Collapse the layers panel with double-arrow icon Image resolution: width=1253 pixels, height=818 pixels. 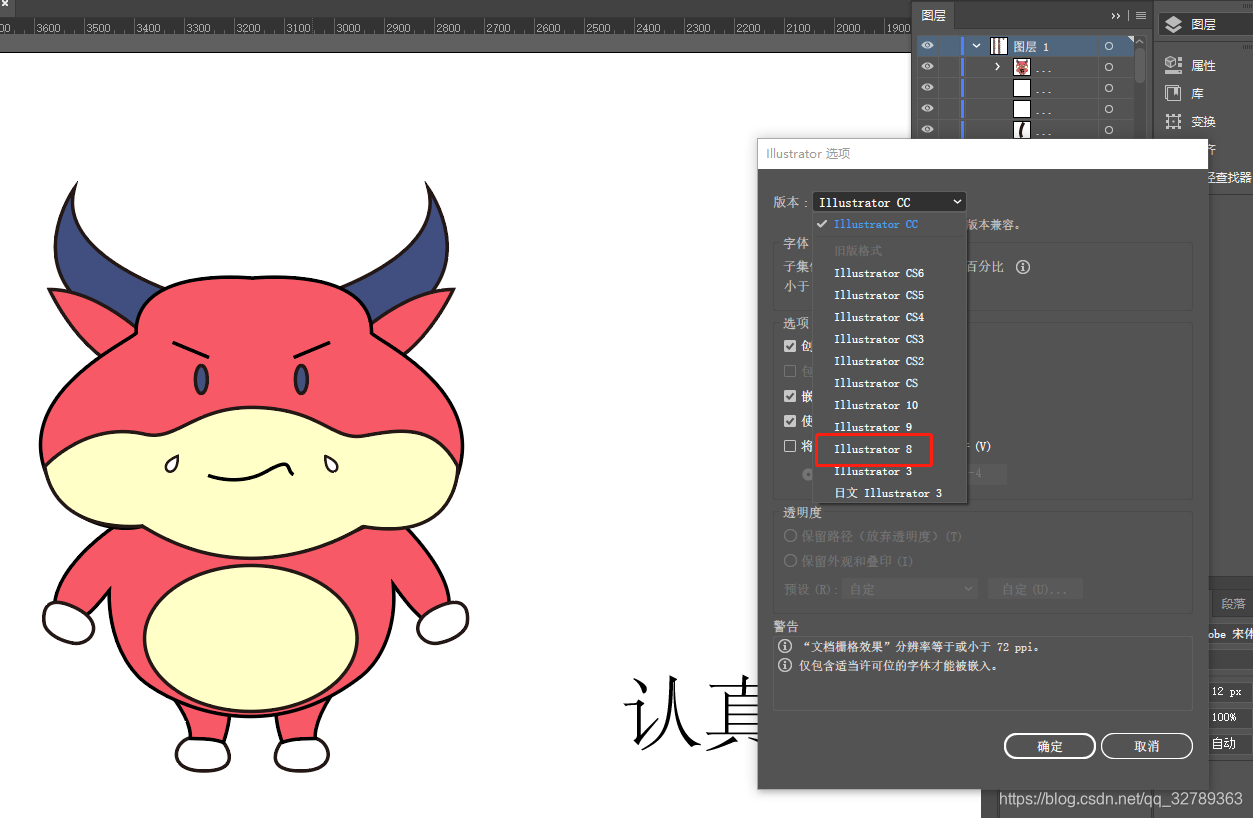point(1117,15)
